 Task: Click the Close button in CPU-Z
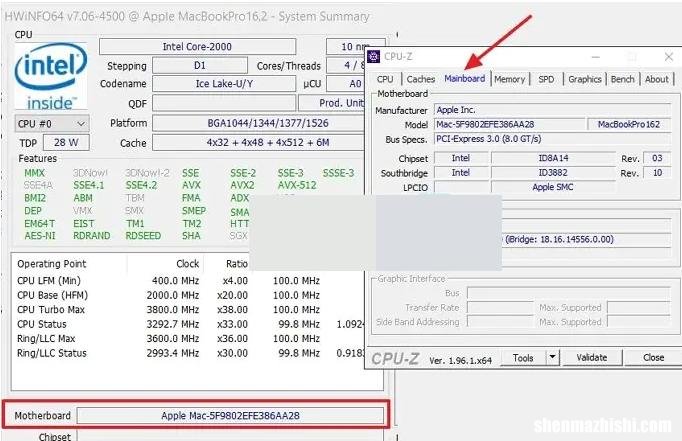coord(653,357)
